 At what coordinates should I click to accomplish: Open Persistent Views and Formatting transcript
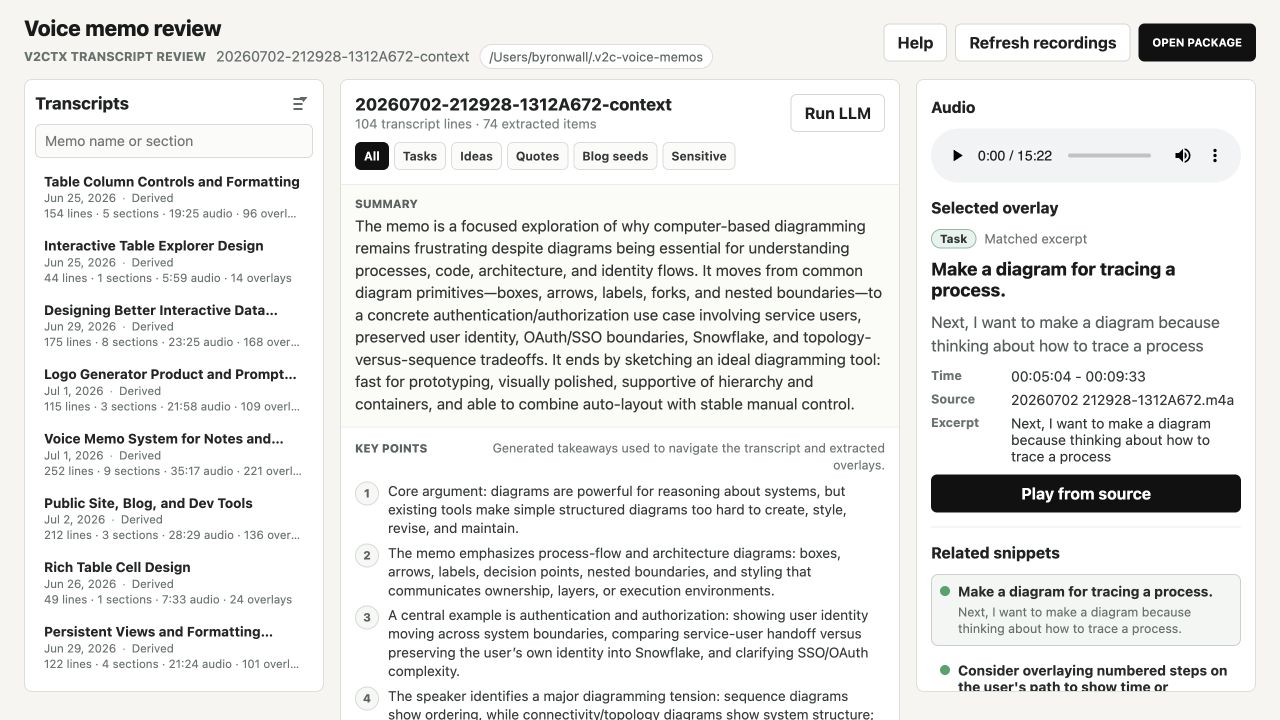174,647
